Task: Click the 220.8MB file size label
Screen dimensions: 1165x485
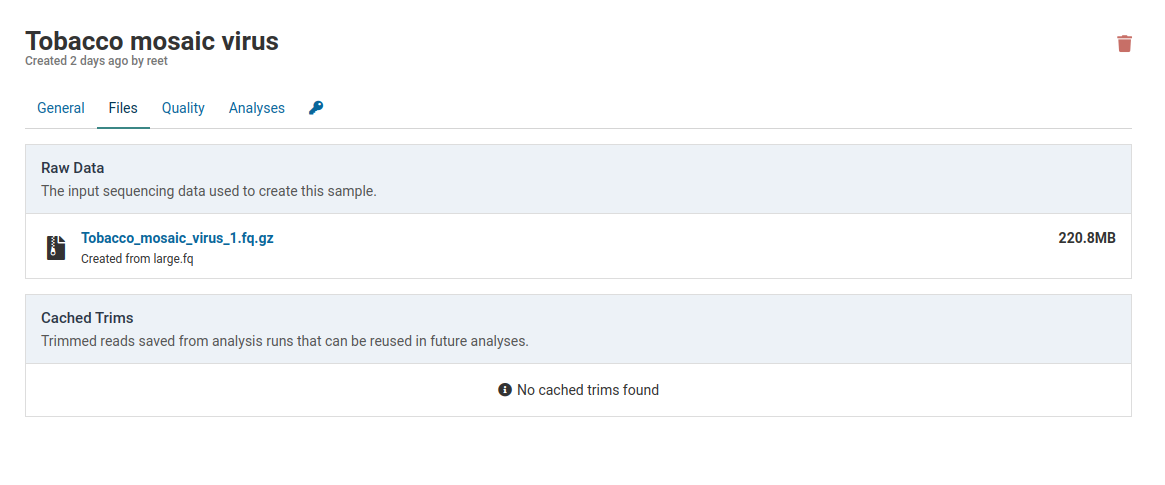Action: click(1087, 238)
